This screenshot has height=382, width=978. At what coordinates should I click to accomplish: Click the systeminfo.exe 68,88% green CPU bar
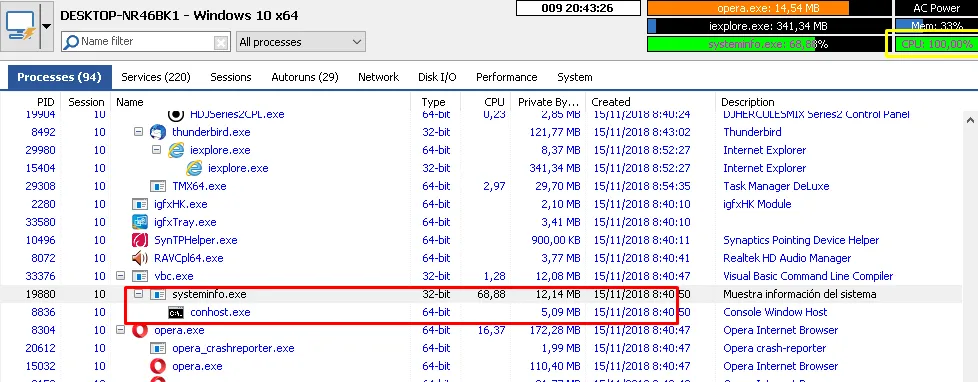(770, 44)
